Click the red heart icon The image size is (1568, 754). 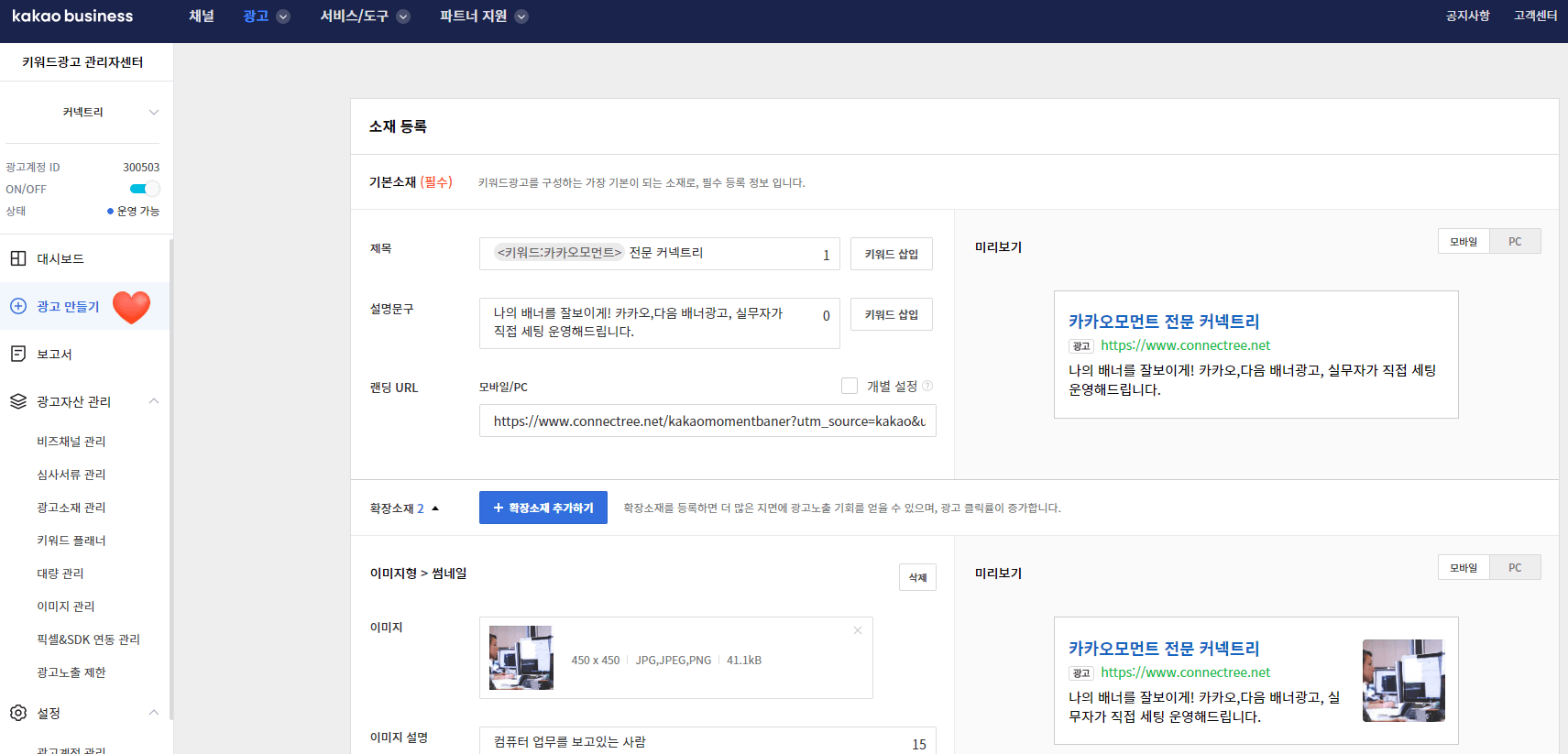[131, 307]
